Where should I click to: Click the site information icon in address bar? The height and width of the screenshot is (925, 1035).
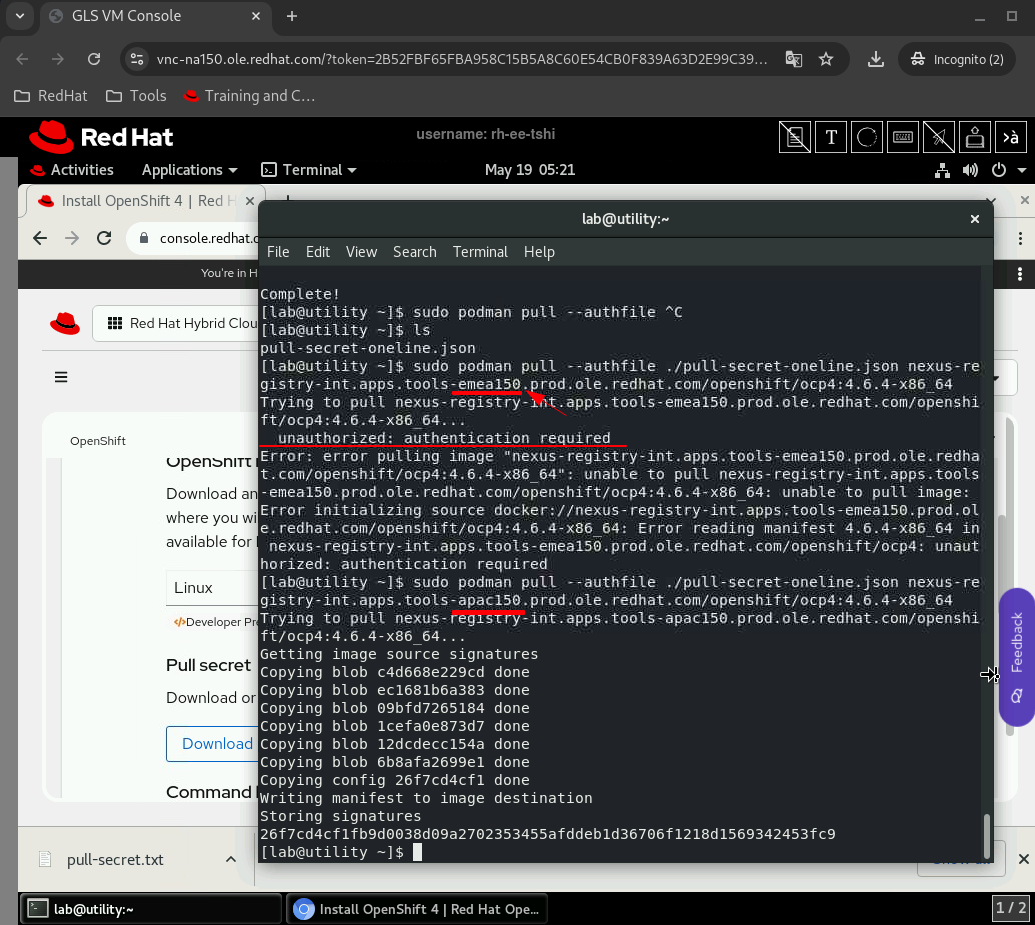point(137,59)
